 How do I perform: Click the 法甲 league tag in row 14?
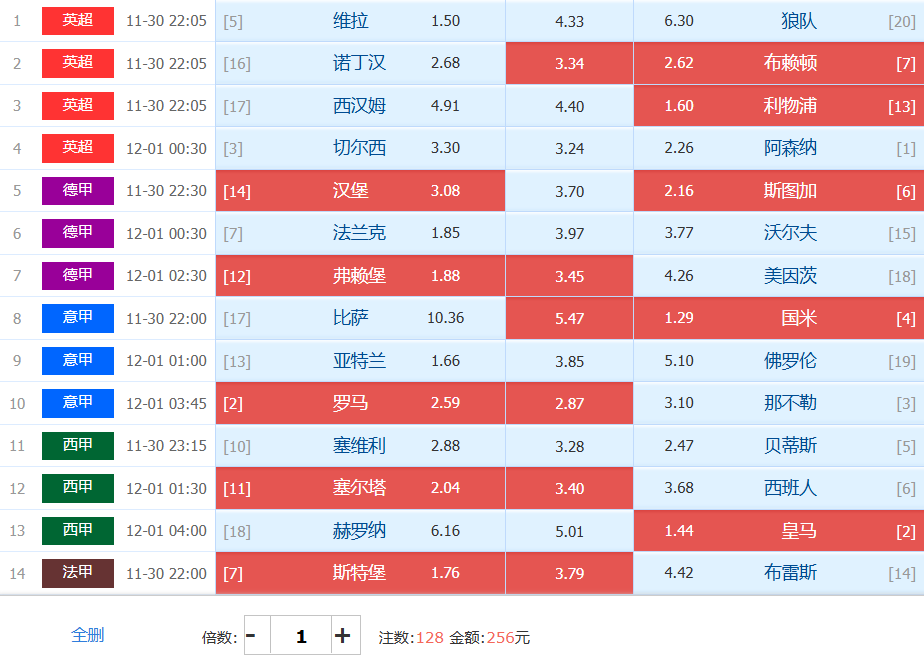click(78, 573)
